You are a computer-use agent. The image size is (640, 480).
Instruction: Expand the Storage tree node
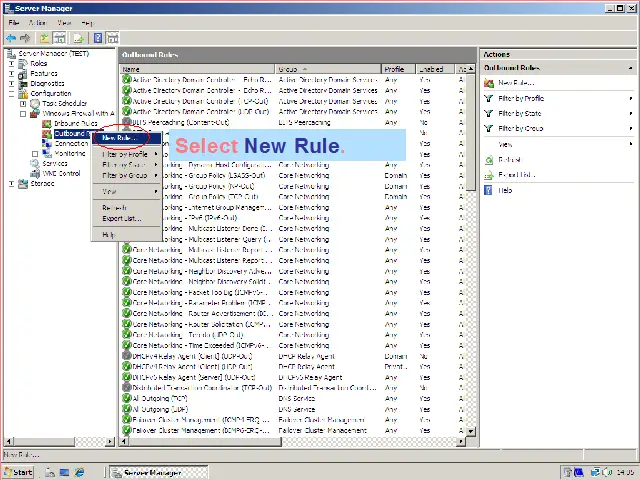(11, 184)
